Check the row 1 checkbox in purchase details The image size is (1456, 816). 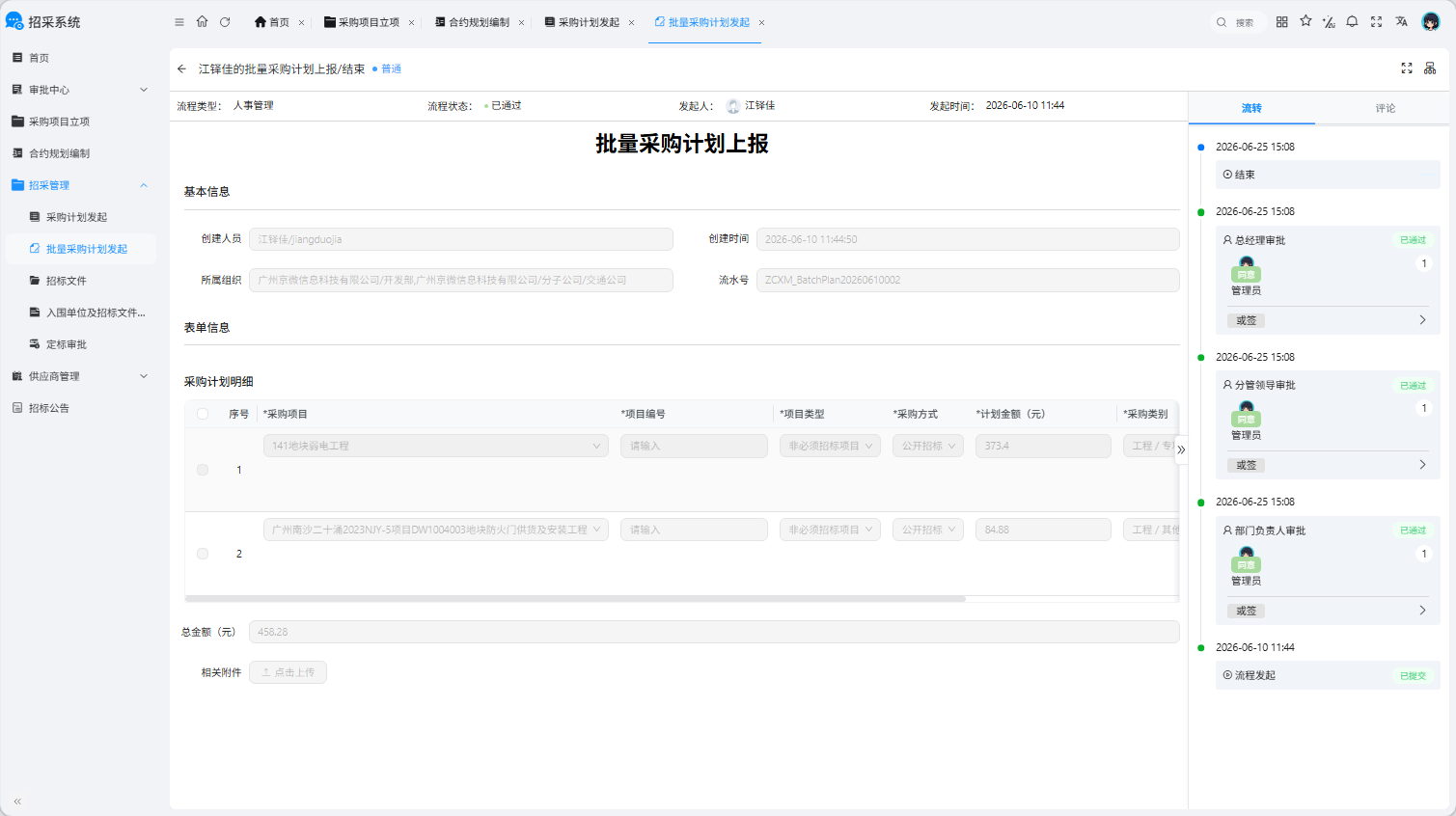(203, 470)
